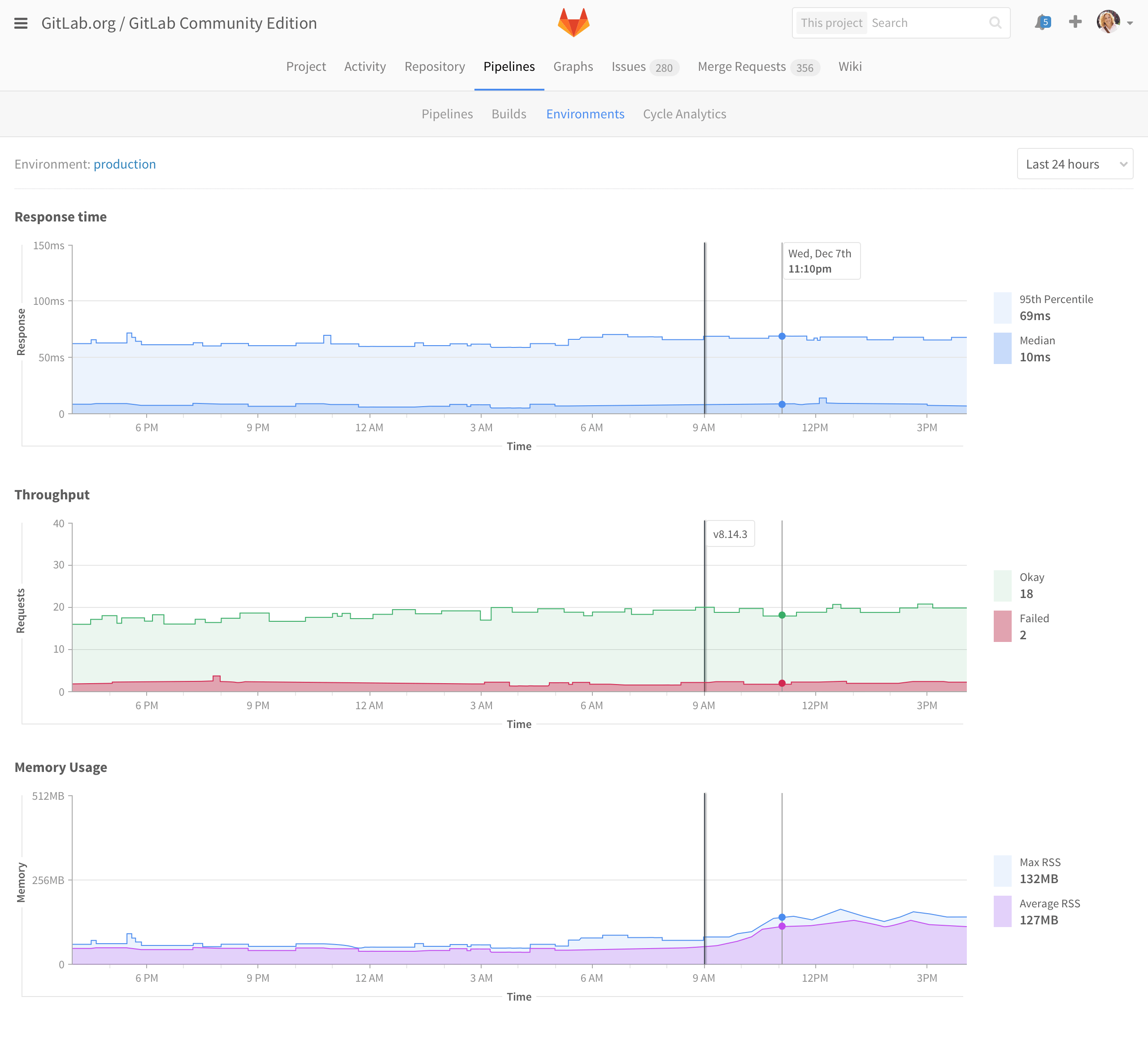Open Cycle Analytics sub-navigation link

[x=684, y=114]
